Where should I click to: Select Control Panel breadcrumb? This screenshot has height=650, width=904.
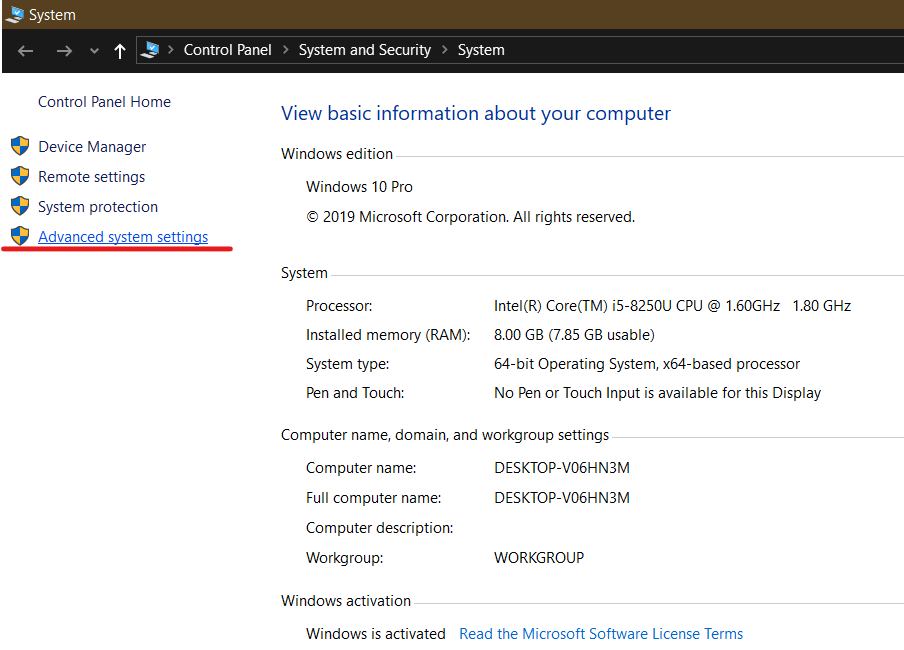point(227,50)
